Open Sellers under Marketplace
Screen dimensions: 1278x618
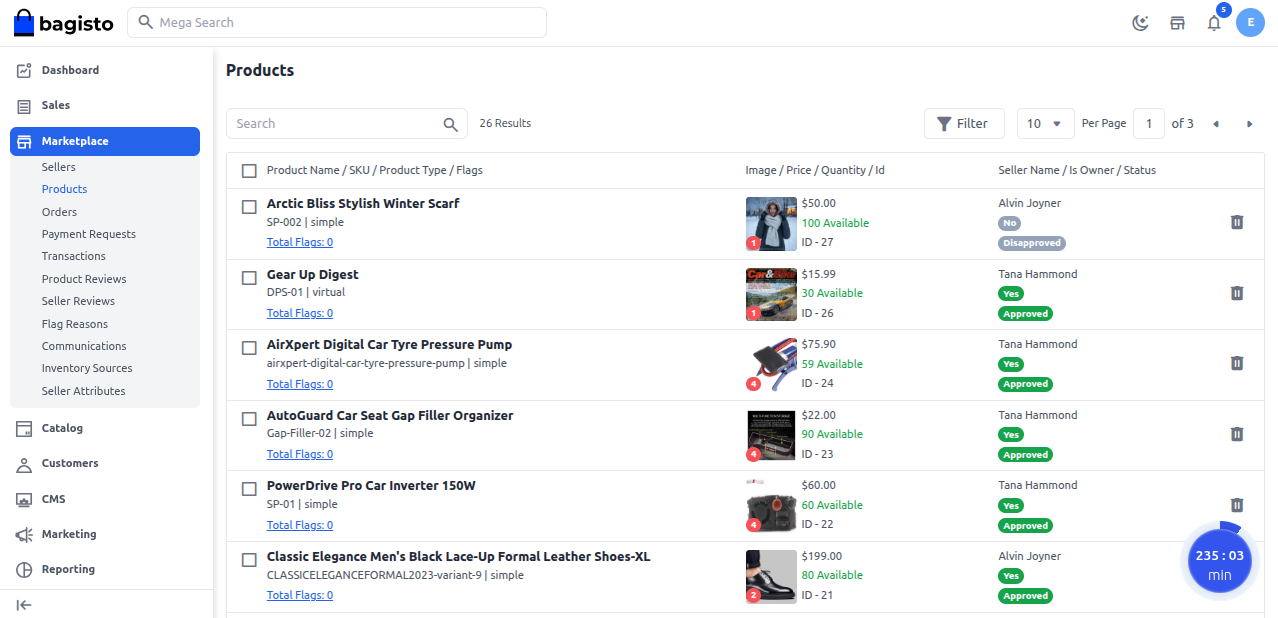coord(59,167)
